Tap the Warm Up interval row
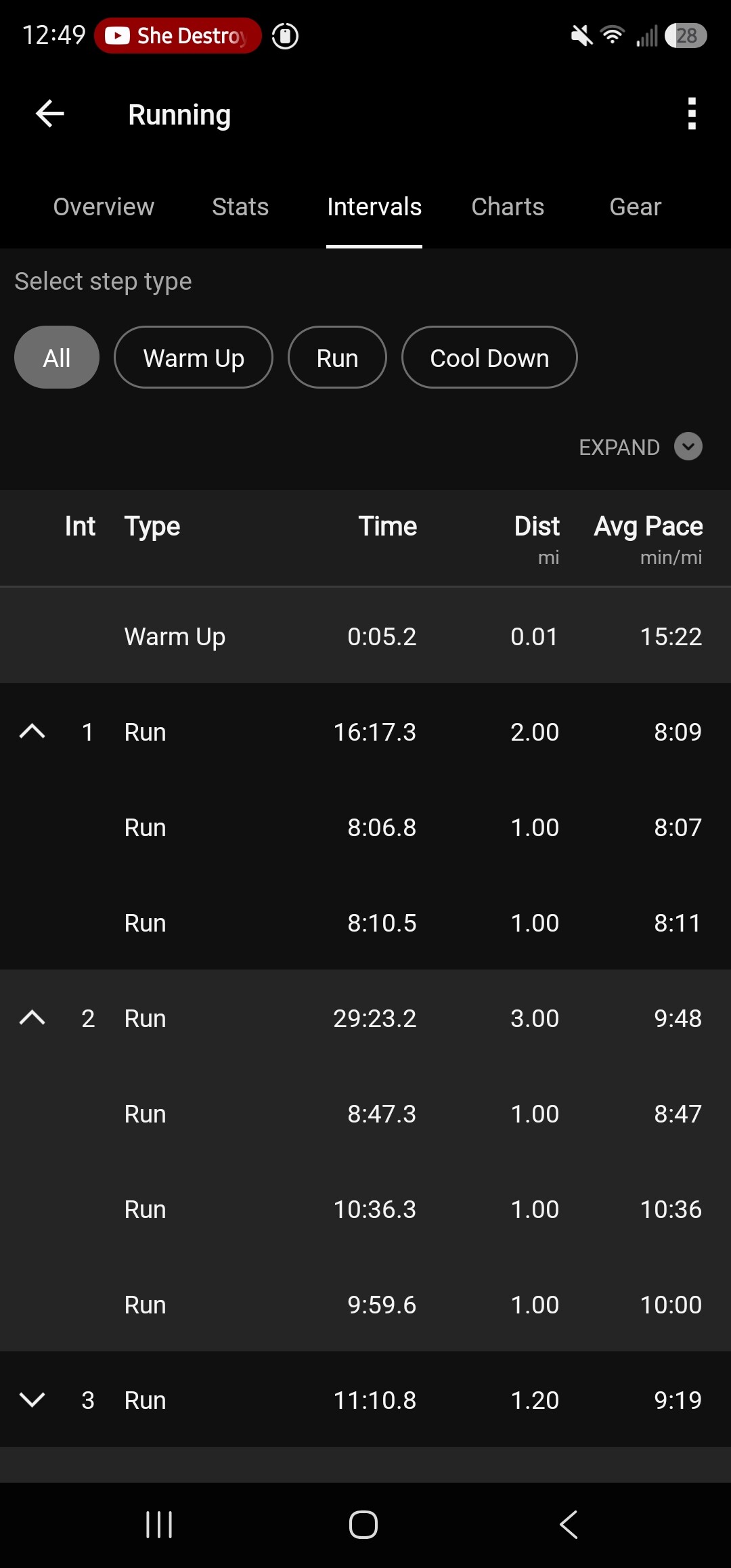The image size is (731, 1568). click(365, 636)
